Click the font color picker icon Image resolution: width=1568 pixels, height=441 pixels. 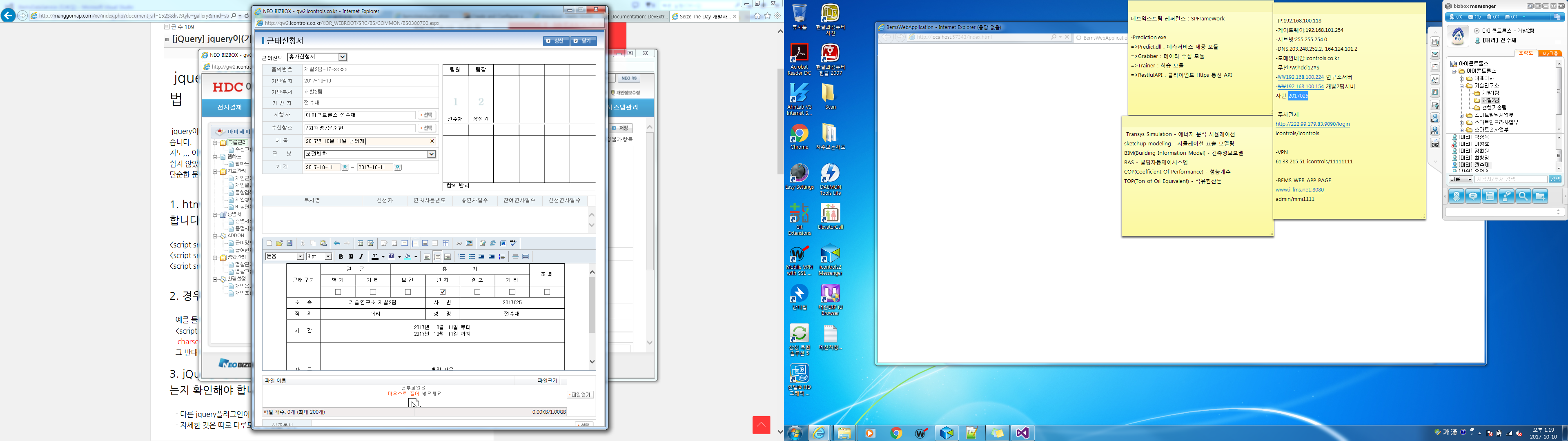pos(376,256)
